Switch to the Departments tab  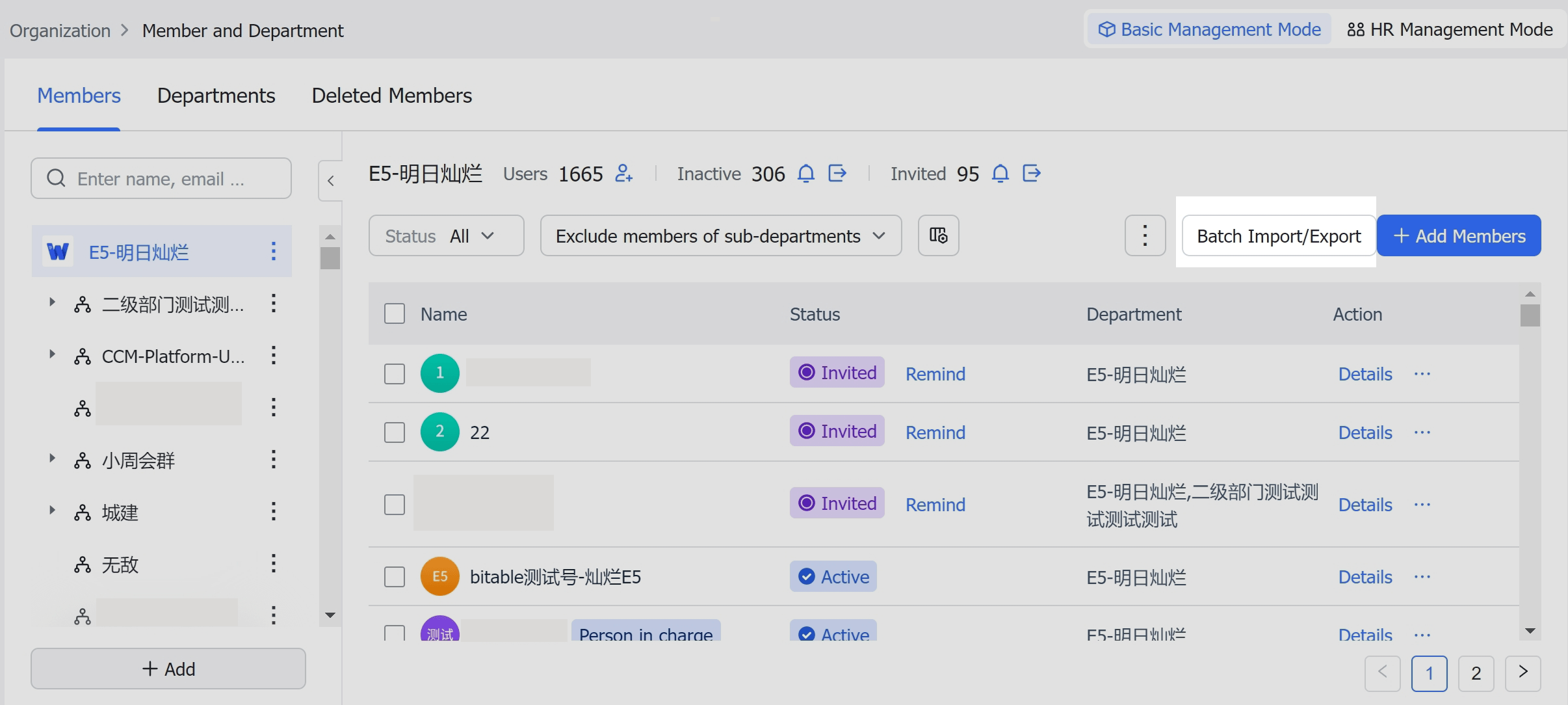point(216,96)
